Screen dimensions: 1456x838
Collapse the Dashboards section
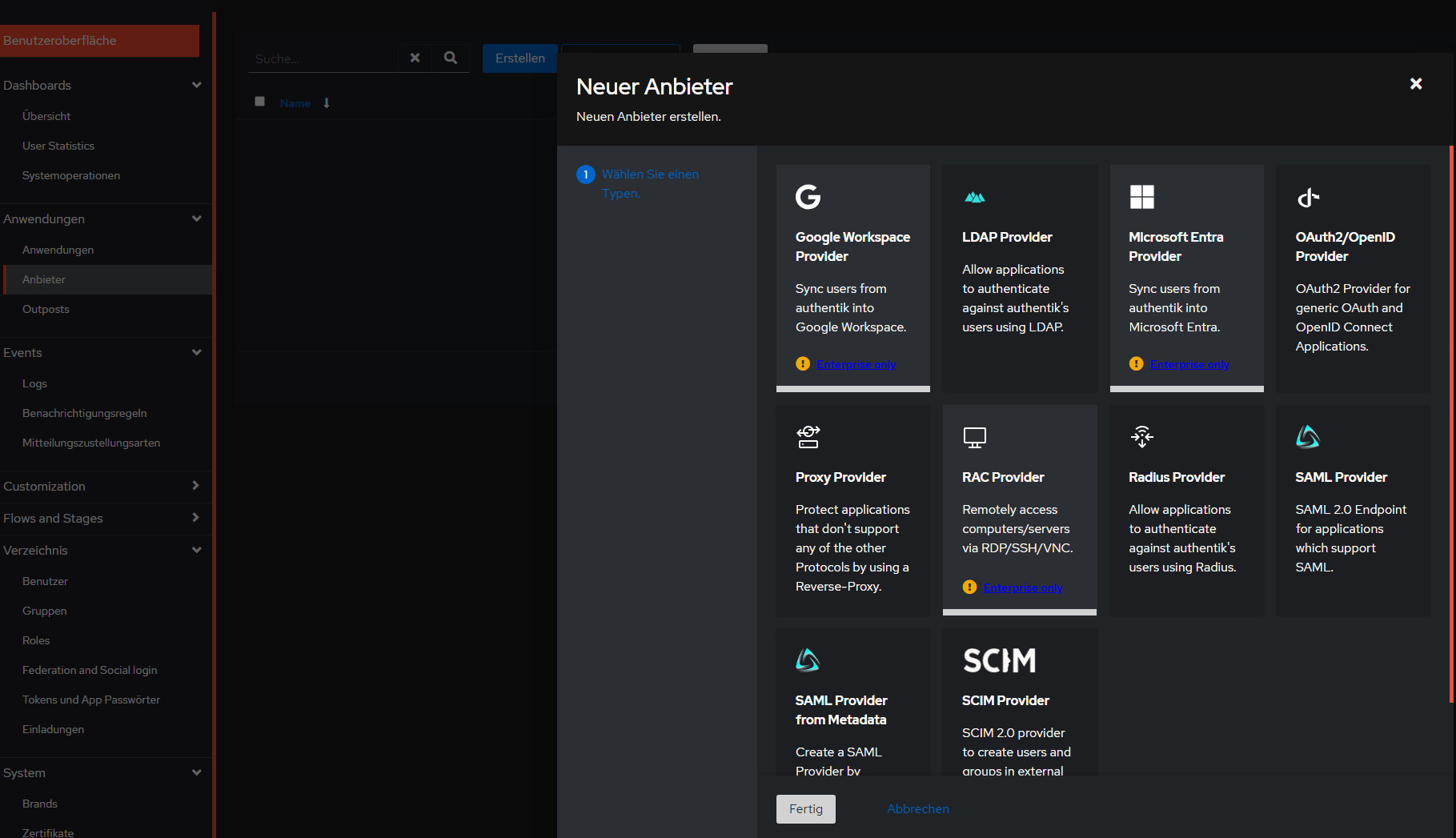pyautogui.click(x=197, y=85)
